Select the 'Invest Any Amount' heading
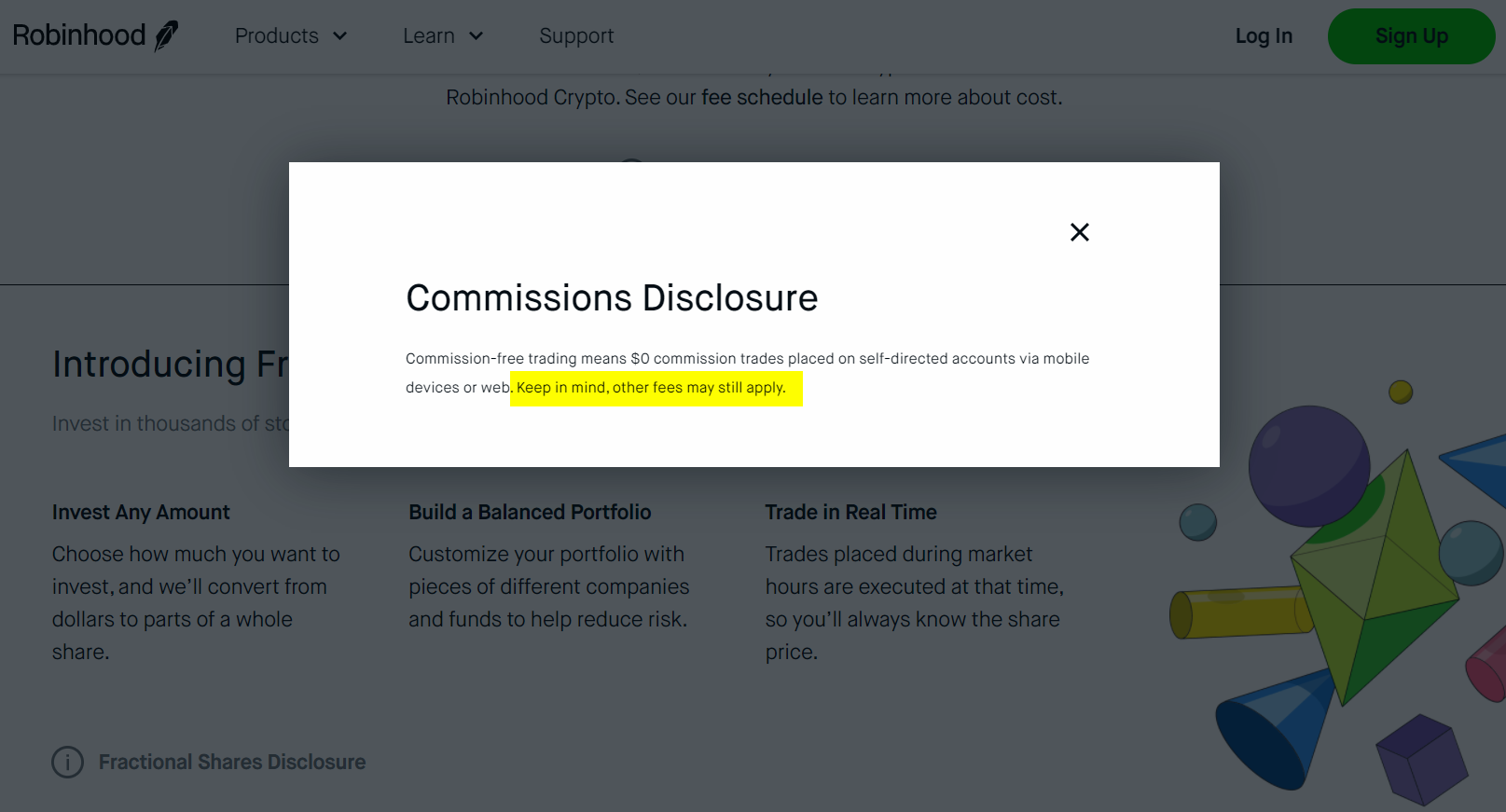 pos(141,512)
